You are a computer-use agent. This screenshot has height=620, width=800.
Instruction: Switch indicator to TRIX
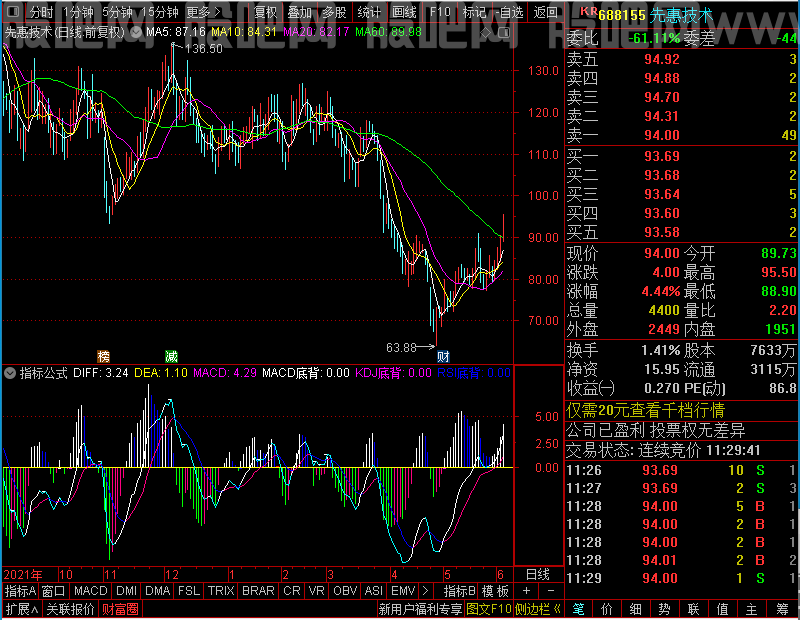coord(221,591)
